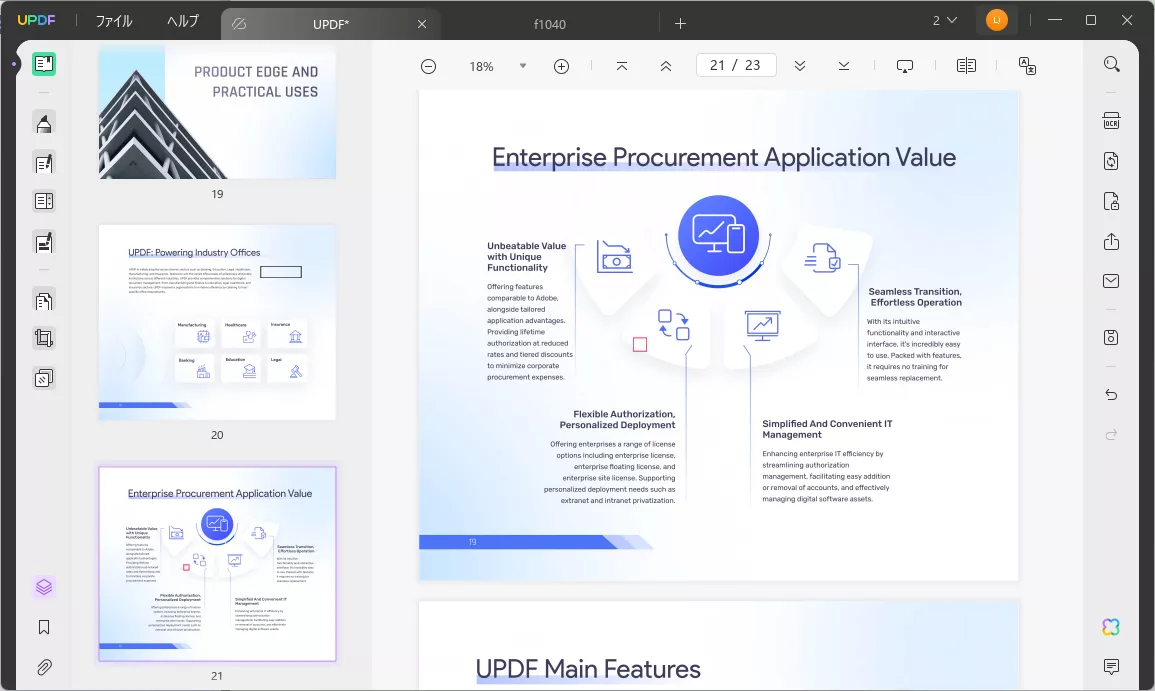The width and height of the screenshot is (1155, 691).
Task: Open the user account avatar
Action: (997, 21)
